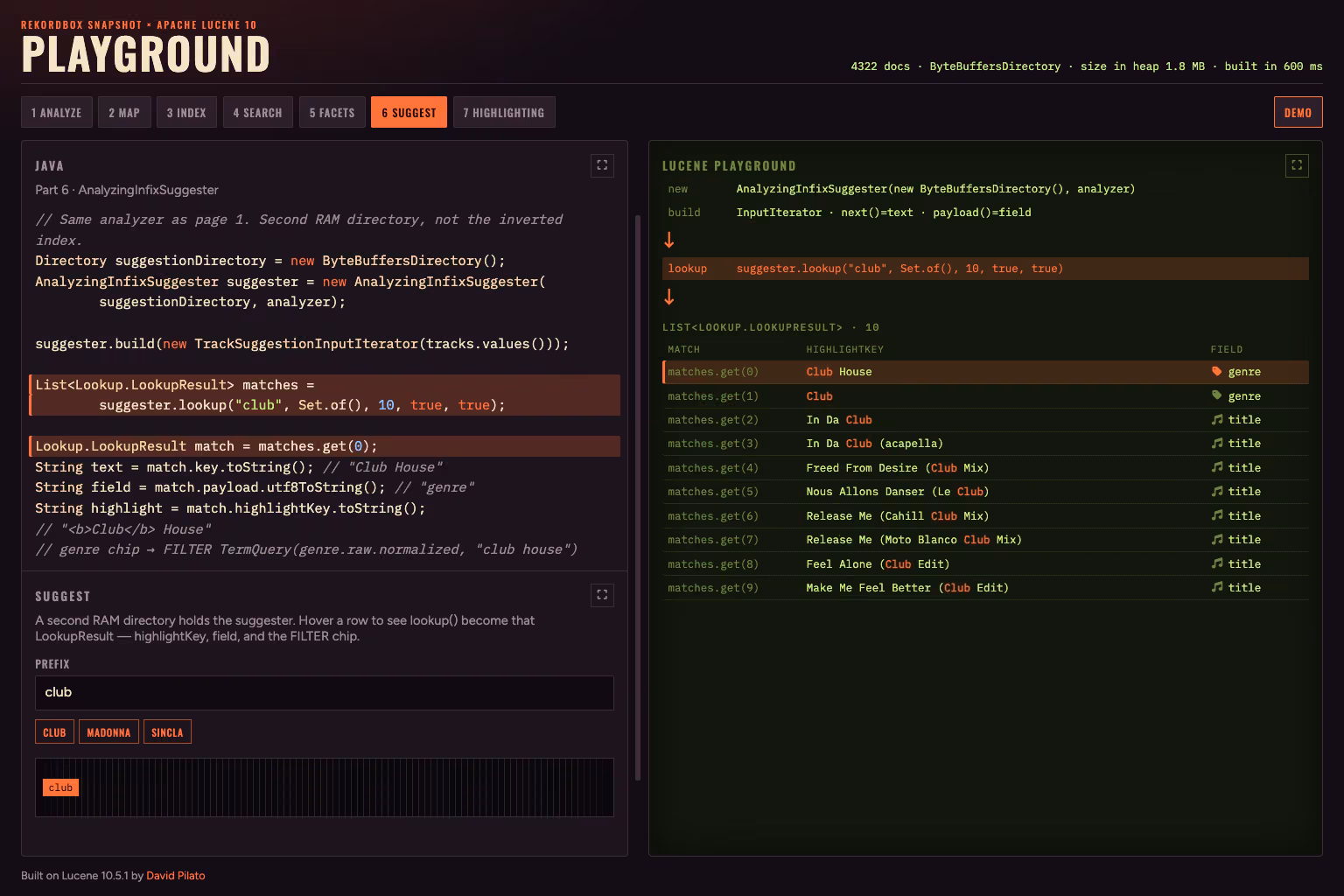Screen dimensions: 1344x896
Task: Select Release Me (Cahill Club Mix) result
Action: pos(985,515)
